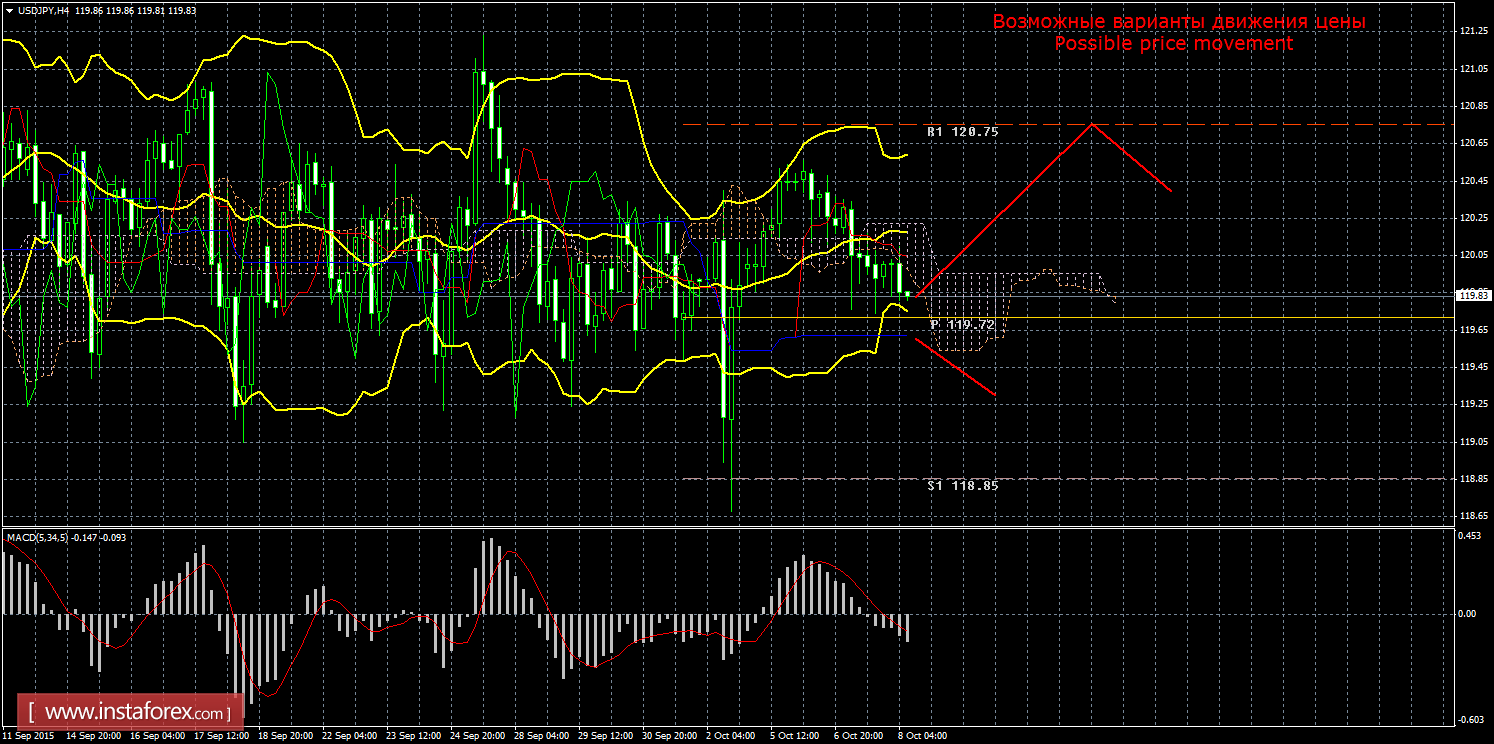
Task: Click the 120.25 price axis label
Action: [1472, 218]
